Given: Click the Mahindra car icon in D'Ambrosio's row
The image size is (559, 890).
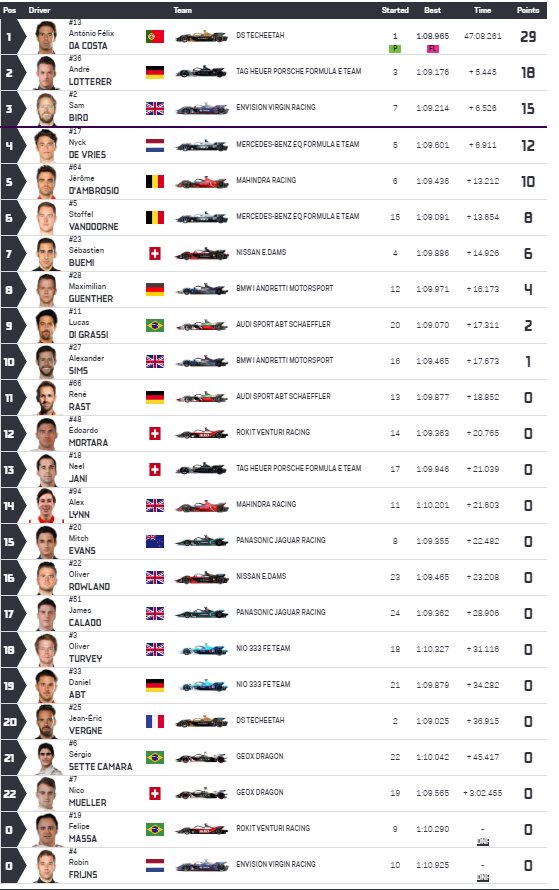Looking at the screenshot, I should [201, 182].
